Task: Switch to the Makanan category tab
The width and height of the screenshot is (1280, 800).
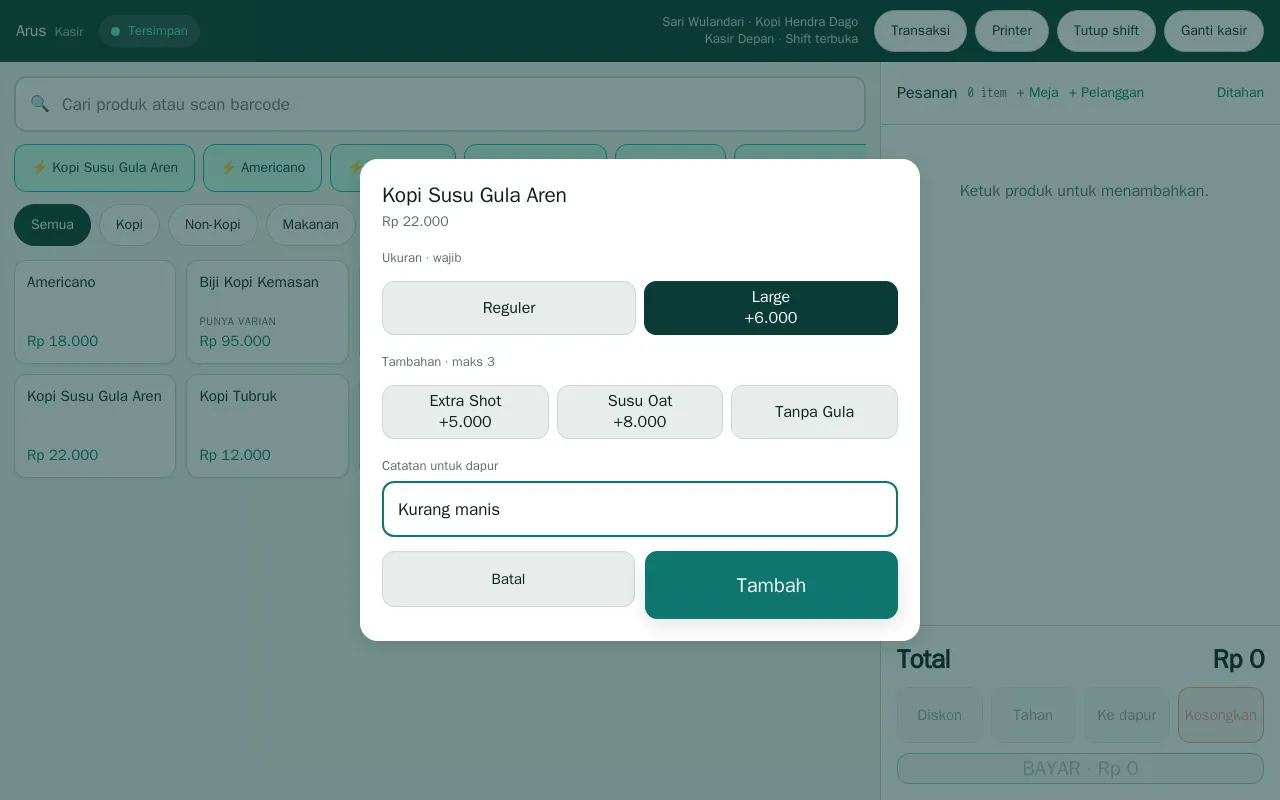Action: pyautogui.click(x=311, y=225)
